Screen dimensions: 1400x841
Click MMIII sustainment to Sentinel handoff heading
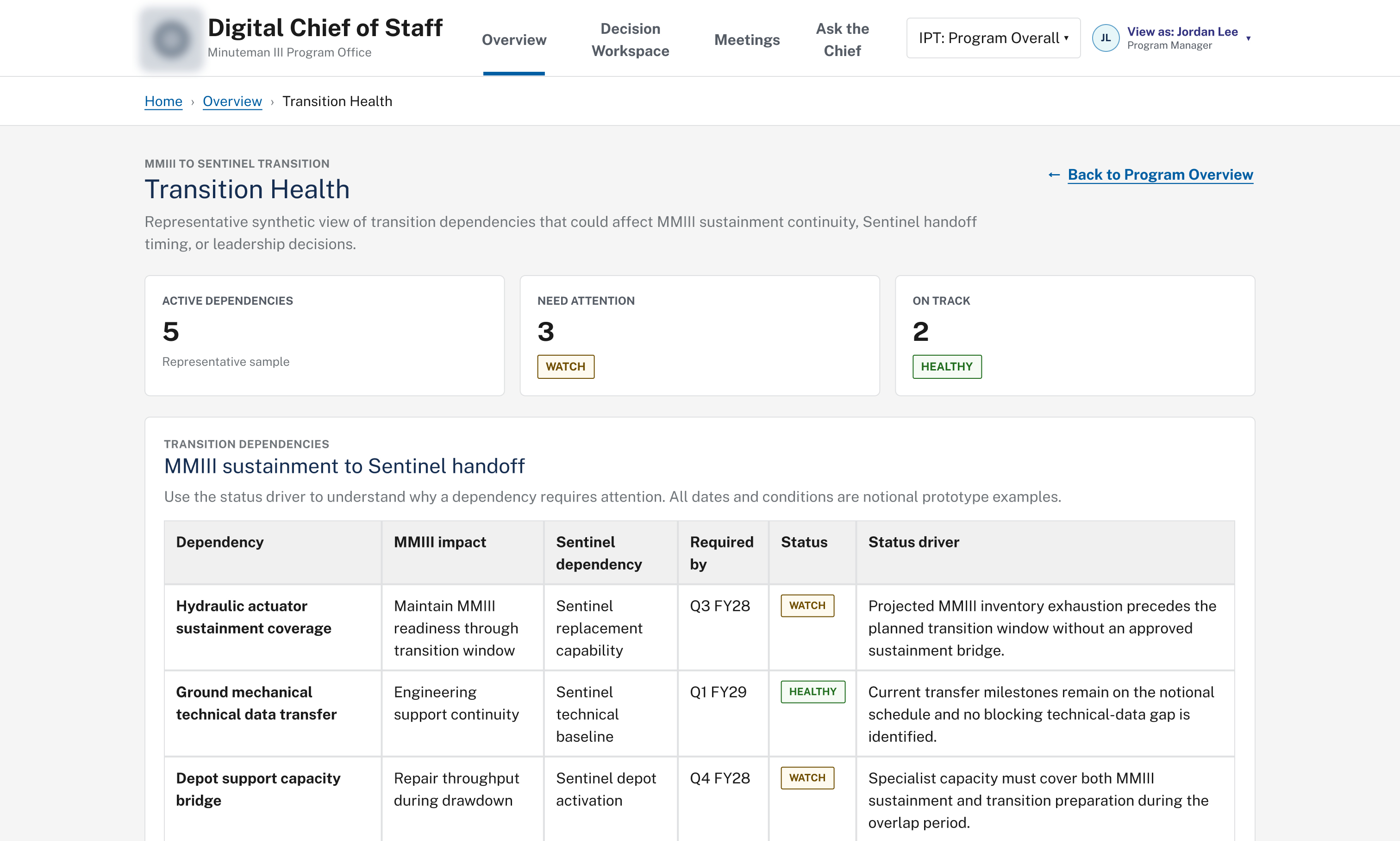pos(344,466)
